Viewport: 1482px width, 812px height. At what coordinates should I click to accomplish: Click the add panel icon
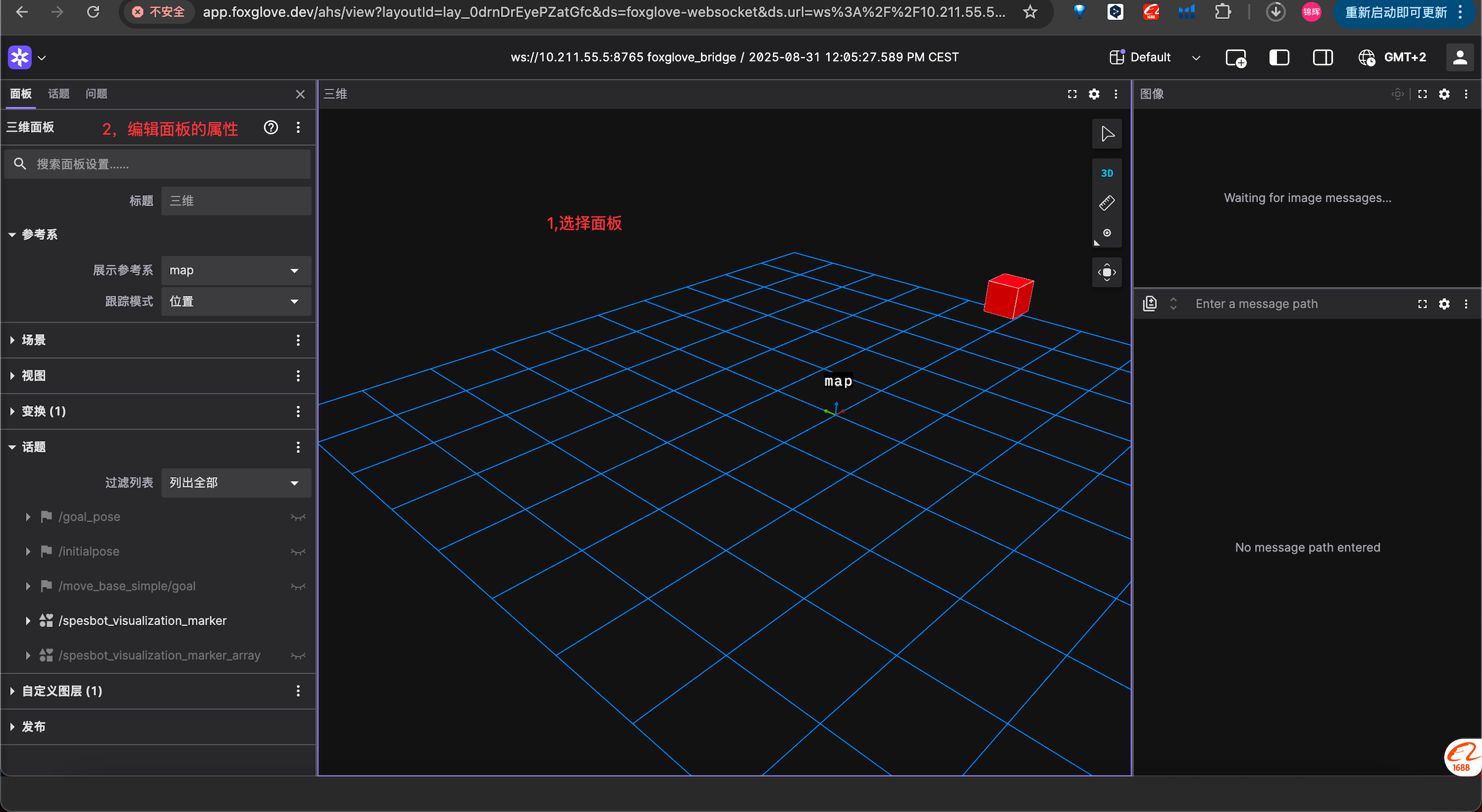point(1235,57)
